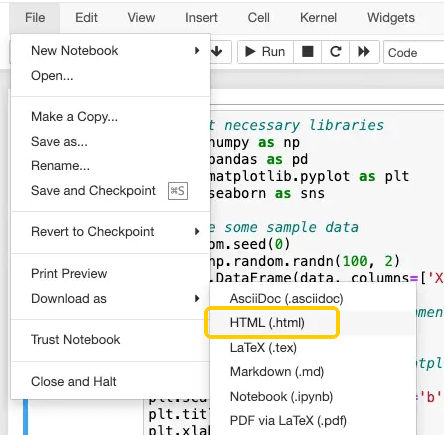The width and height of the screenshot is (444, 435).
Task: Select Make a Copy...
Action: pyautogui.click(x=110, y=117)
